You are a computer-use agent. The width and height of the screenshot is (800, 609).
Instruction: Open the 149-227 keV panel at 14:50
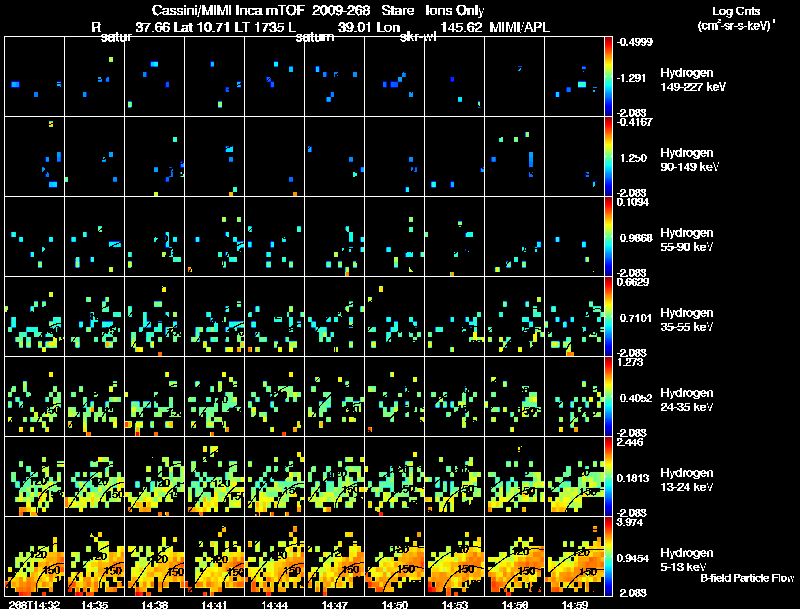pos(394,76)
